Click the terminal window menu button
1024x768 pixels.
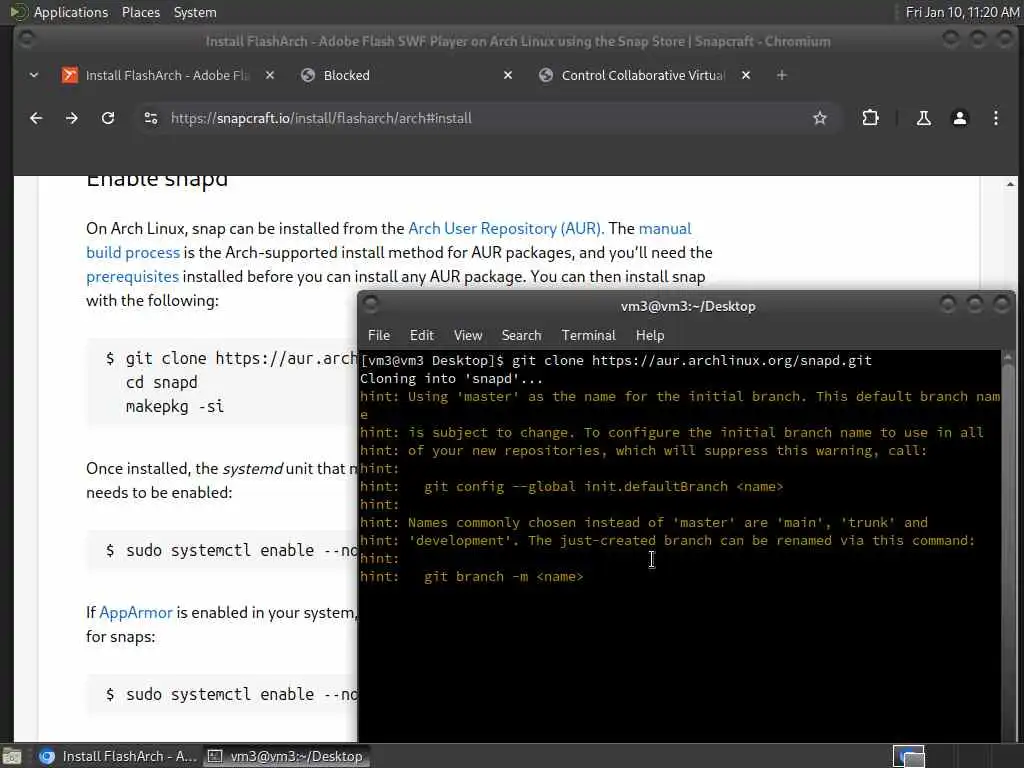click(x=370, y=304)
